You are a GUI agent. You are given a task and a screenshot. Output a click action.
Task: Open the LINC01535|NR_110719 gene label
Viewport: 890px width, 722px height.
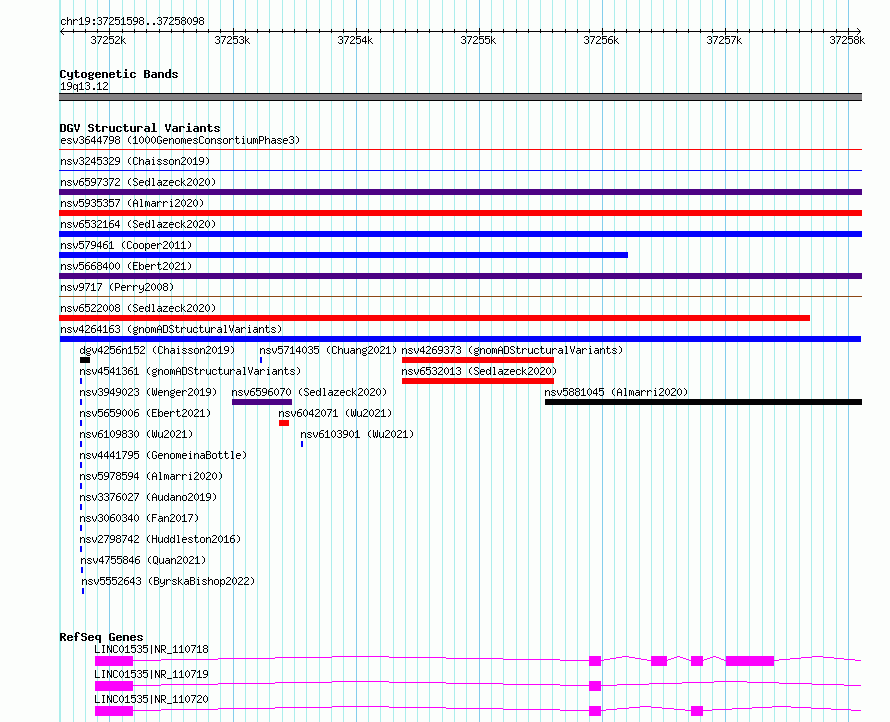pyautogui.click(x=152, y=674)
